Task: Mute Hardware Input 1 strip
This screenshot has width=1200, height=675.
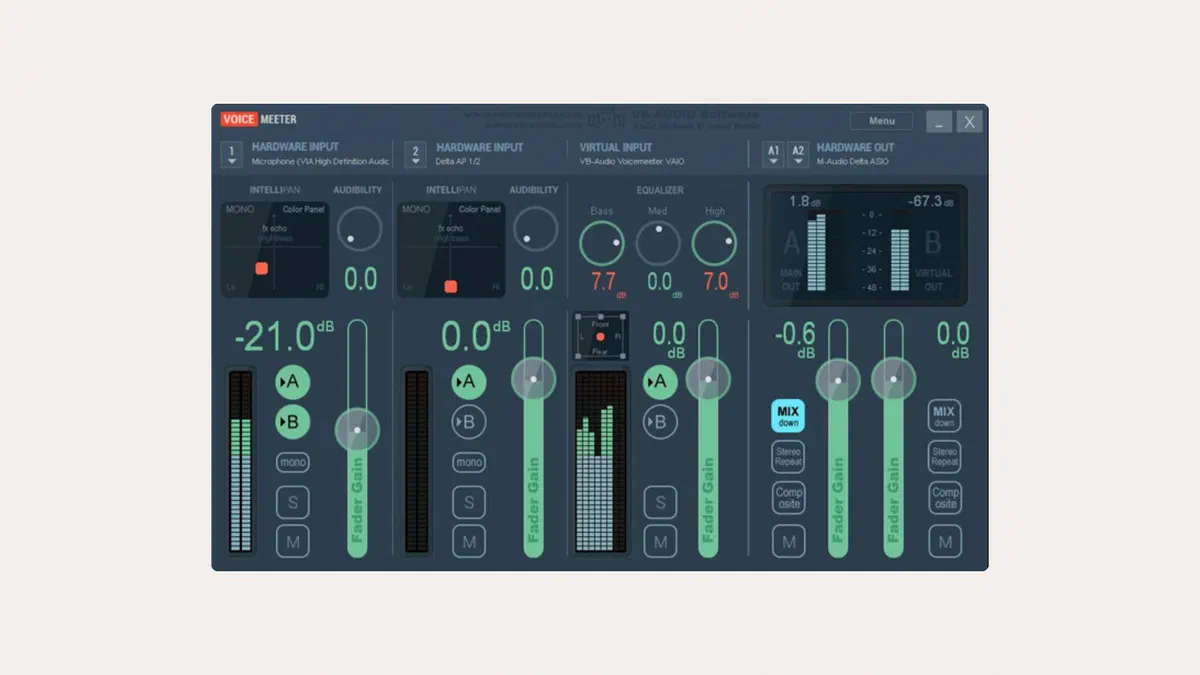Action: (293, 542)
